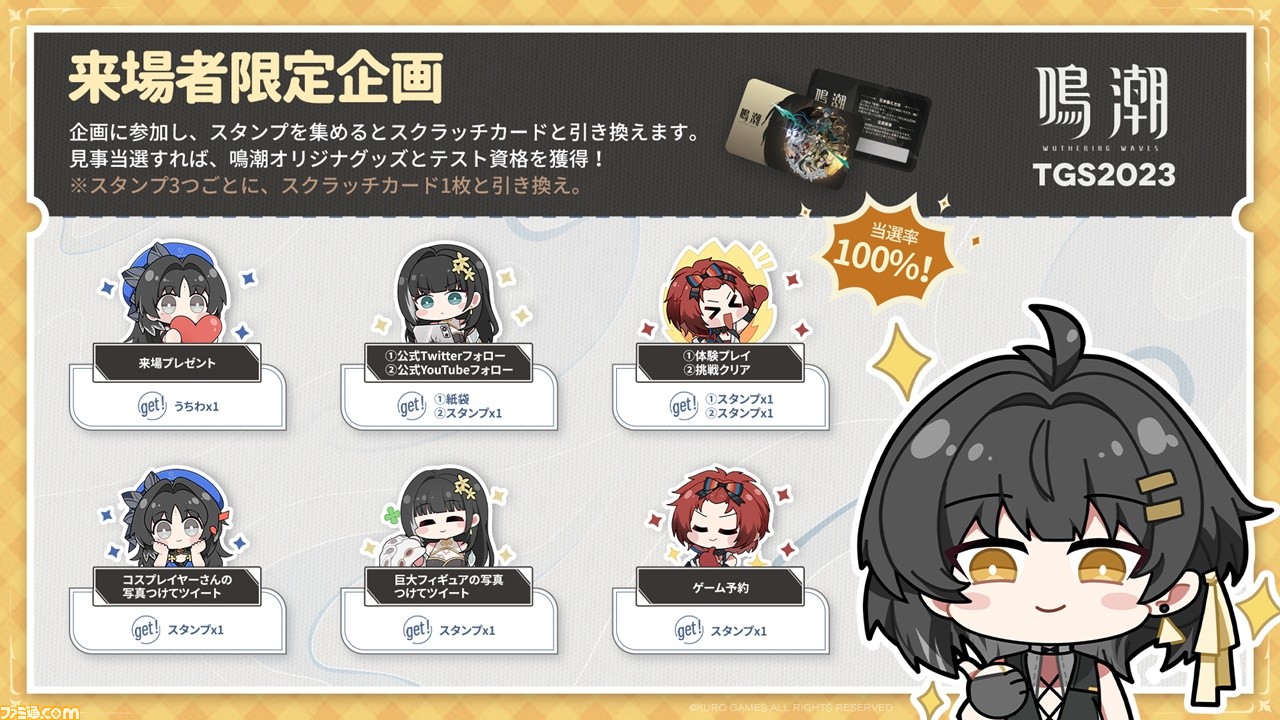The image size is (1280, 720).
Task: Click the chibi girl hugging white plush
Action: 446,517
